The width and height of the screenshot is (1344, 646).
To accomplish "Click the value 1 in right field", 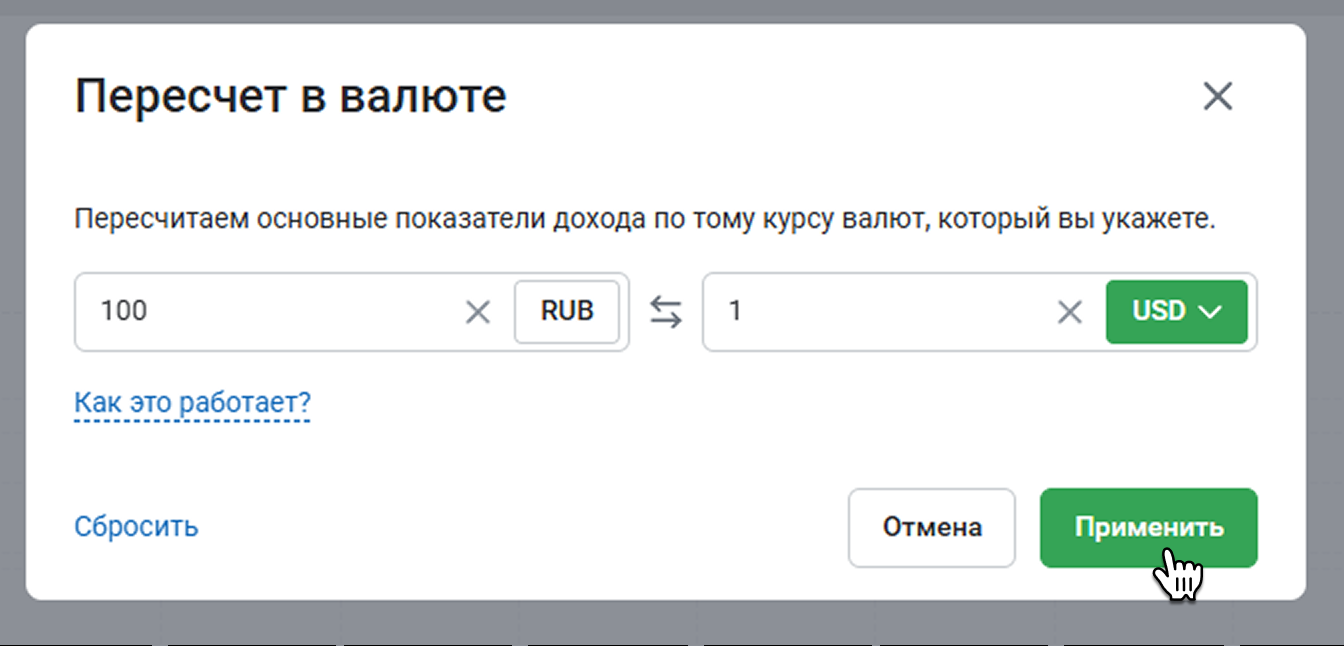I will 736,312.
